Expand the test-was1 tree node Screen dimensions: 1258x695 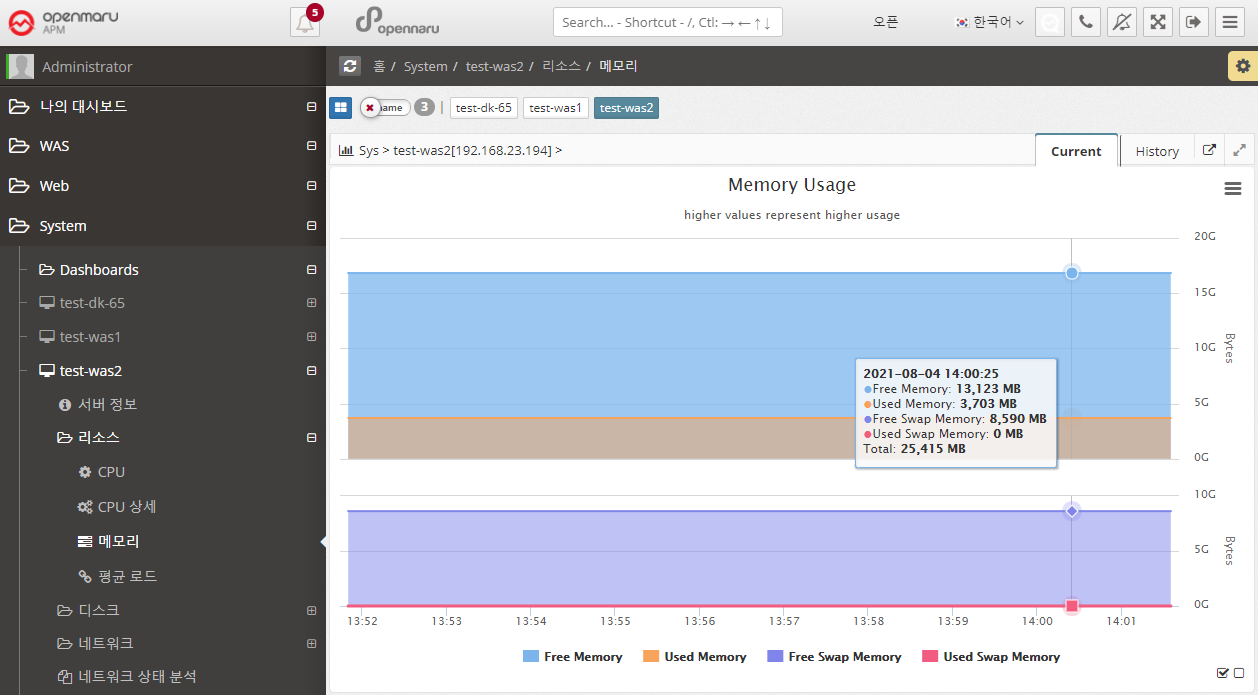[x=311, y=337]
